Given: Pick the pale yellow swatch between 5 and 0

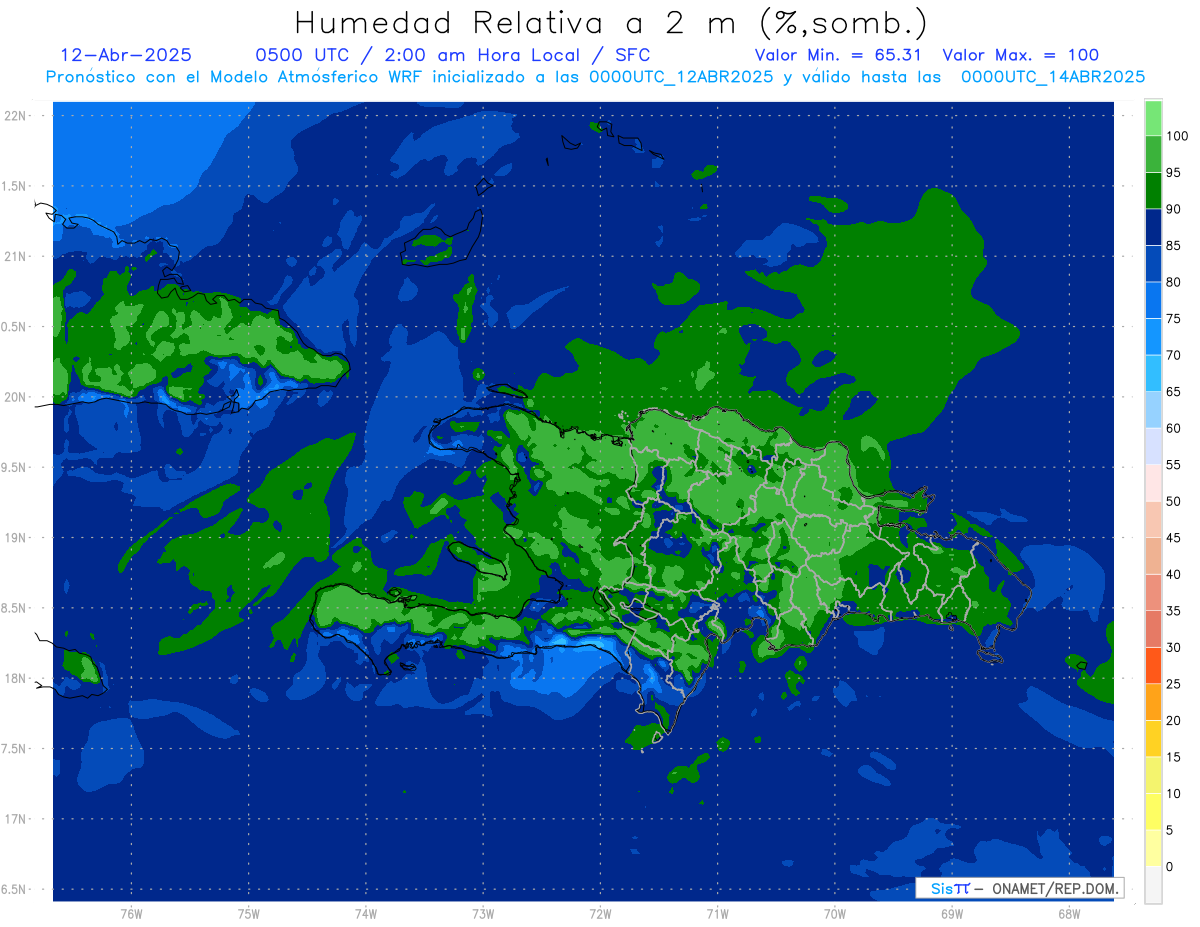Looking at the screenshot, I should pyautogui.click(x=1153, y=849).
